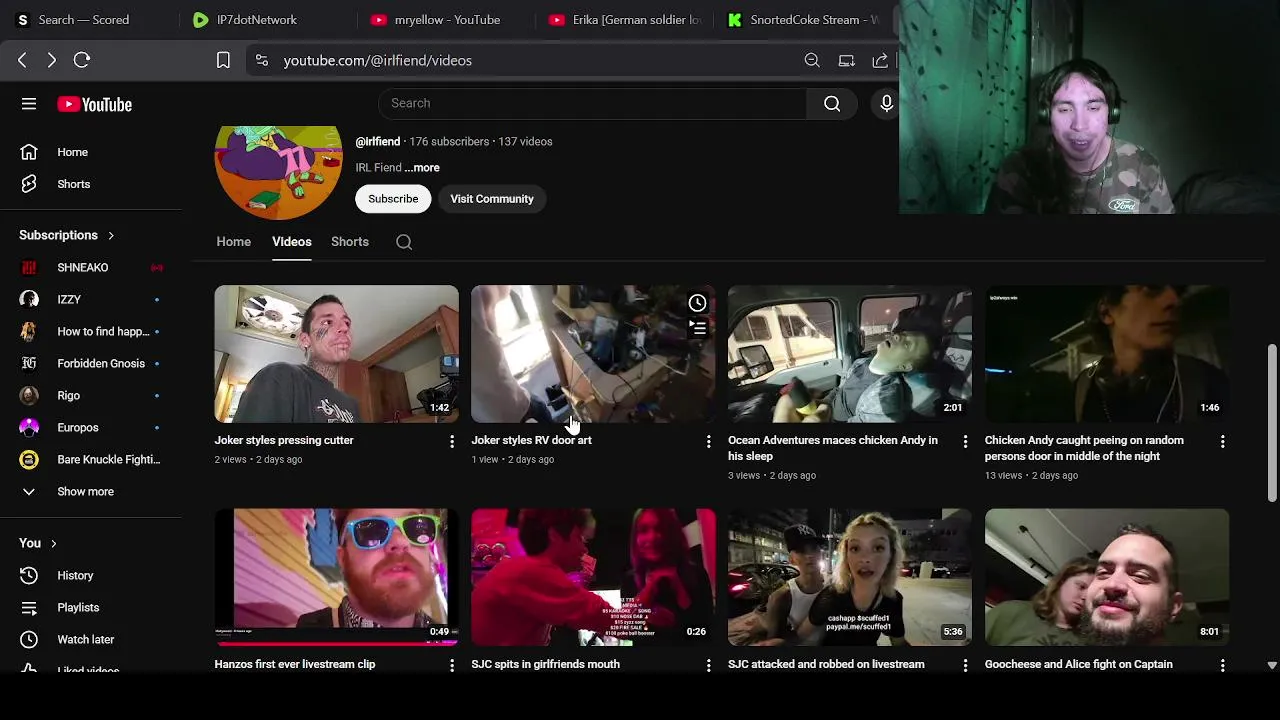1280x720 pixels.
Task: Add Joker styles RV door art to queue
Action: click(x=698, y=327)
